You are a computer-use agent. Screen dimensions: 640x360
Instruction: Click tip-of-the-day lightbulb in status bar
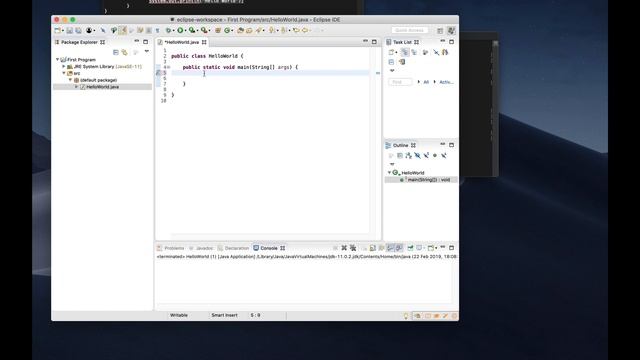(406, 316)
